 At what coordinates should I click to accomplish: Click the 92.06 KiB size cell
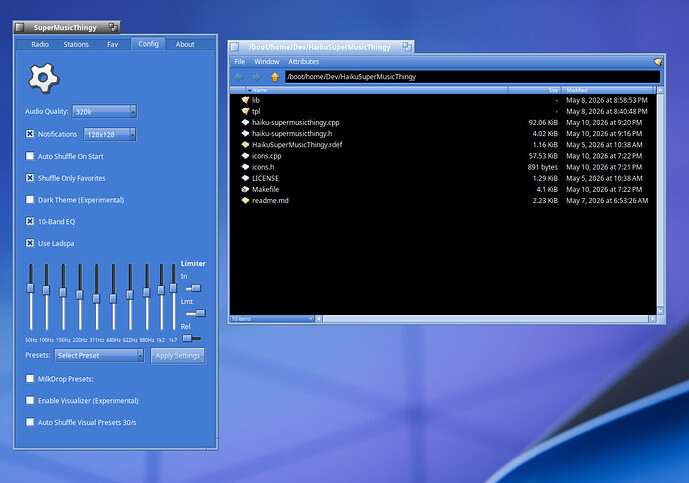pos(543,123)
